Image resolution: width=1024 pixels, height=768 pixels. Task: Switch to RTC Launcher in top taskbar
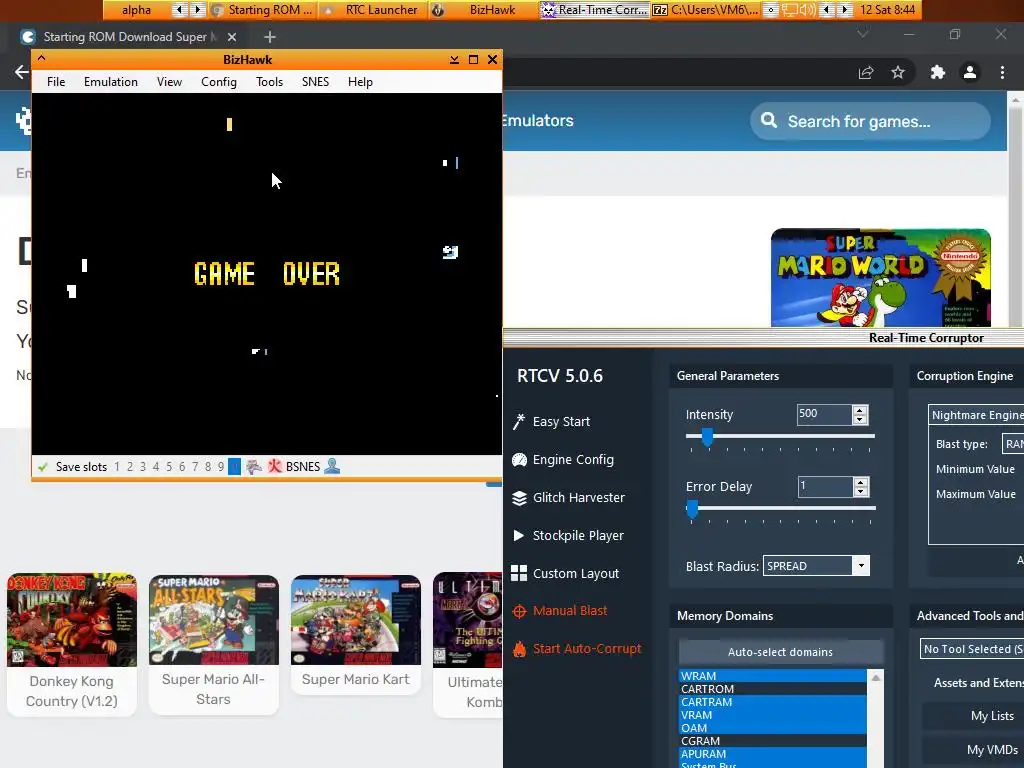click(373, 10)
